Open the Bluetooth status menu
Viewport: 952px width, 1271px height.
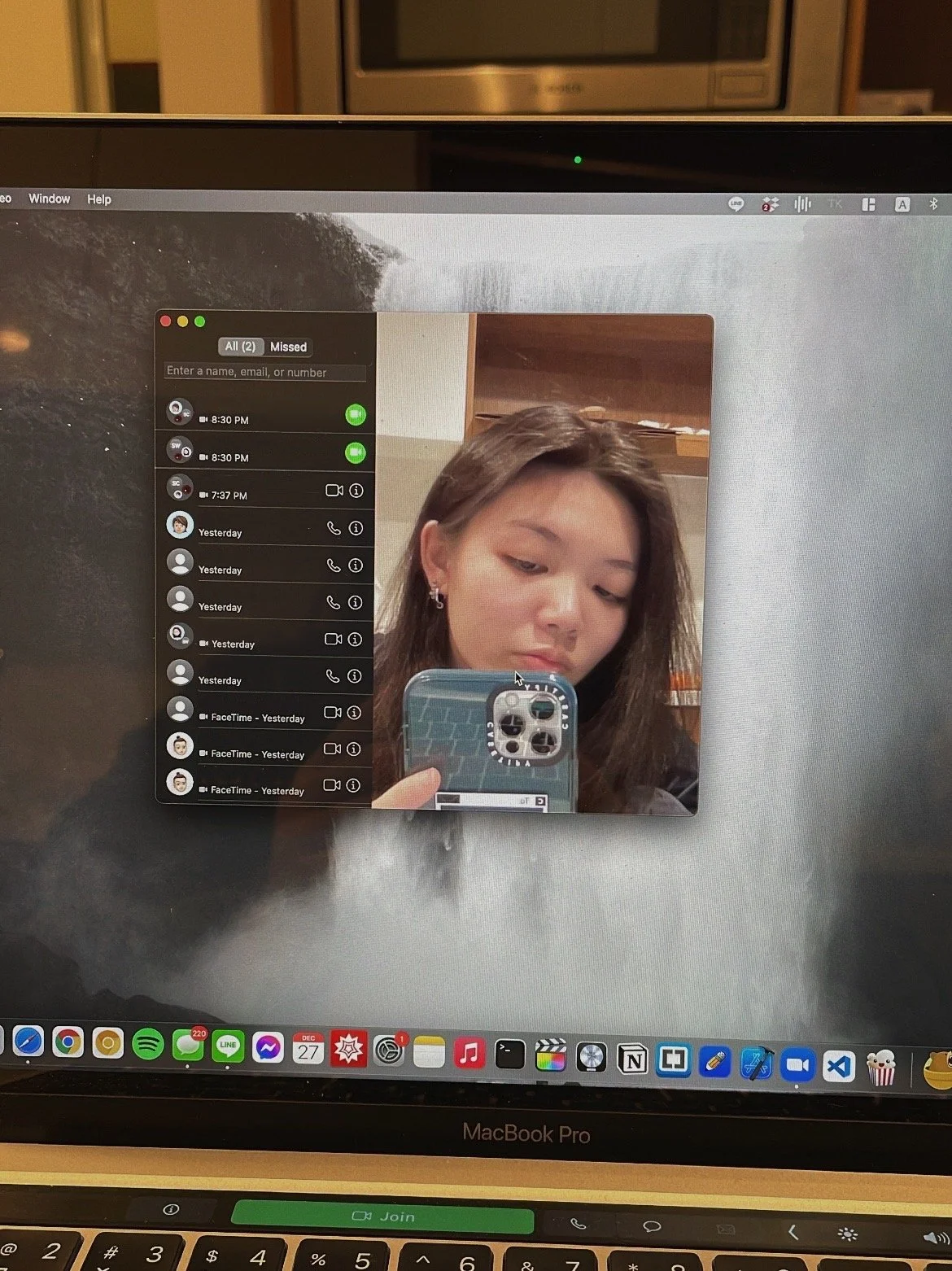coord(934,204)
